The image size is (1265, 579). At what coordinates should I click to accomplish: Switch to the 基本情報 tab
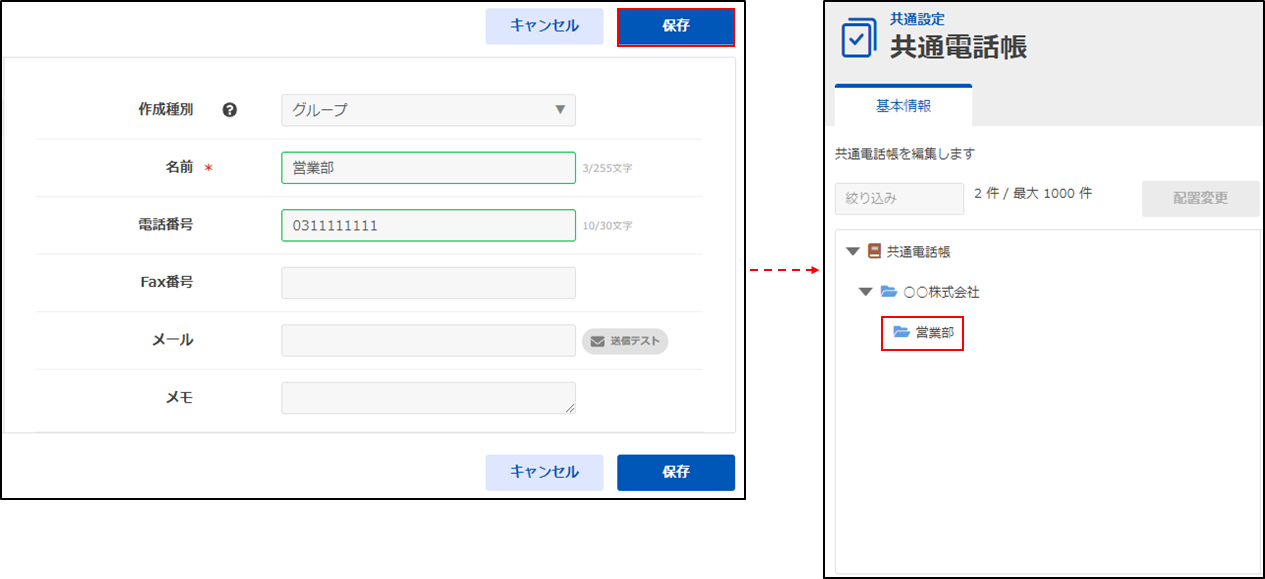point(903,106)
